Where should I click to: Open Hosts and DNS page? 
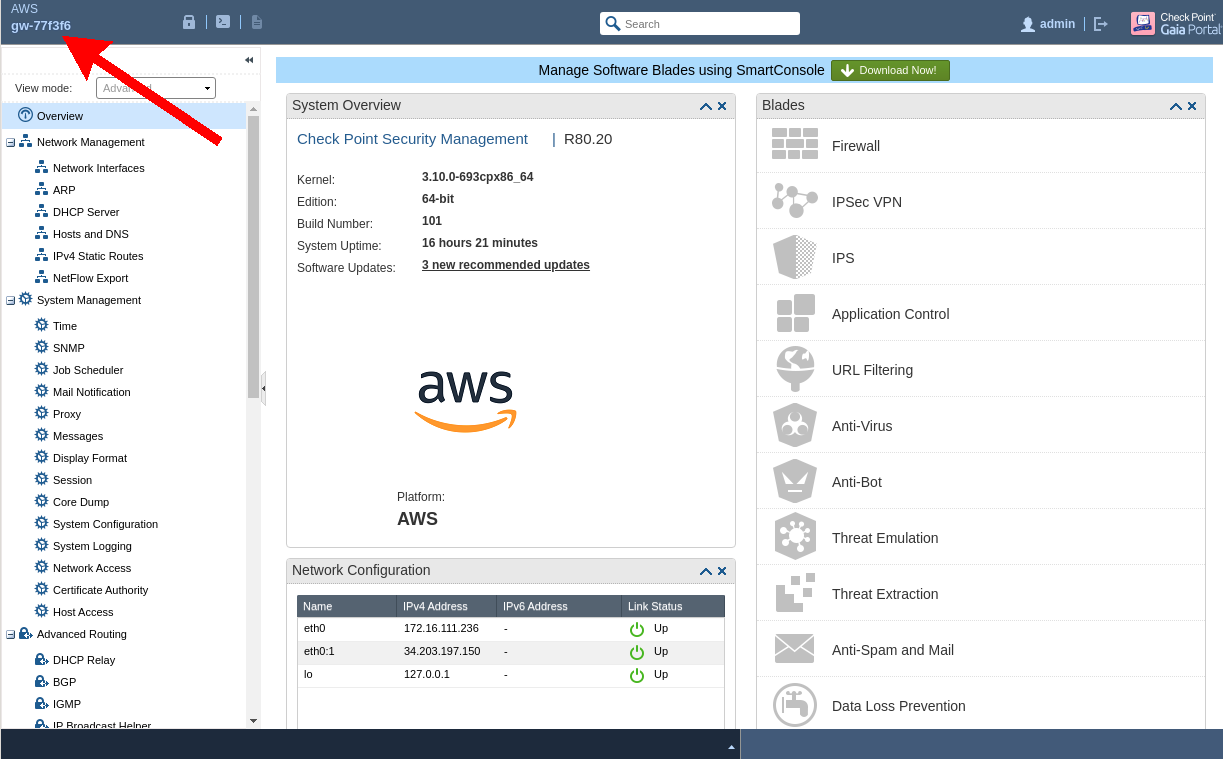91,234
